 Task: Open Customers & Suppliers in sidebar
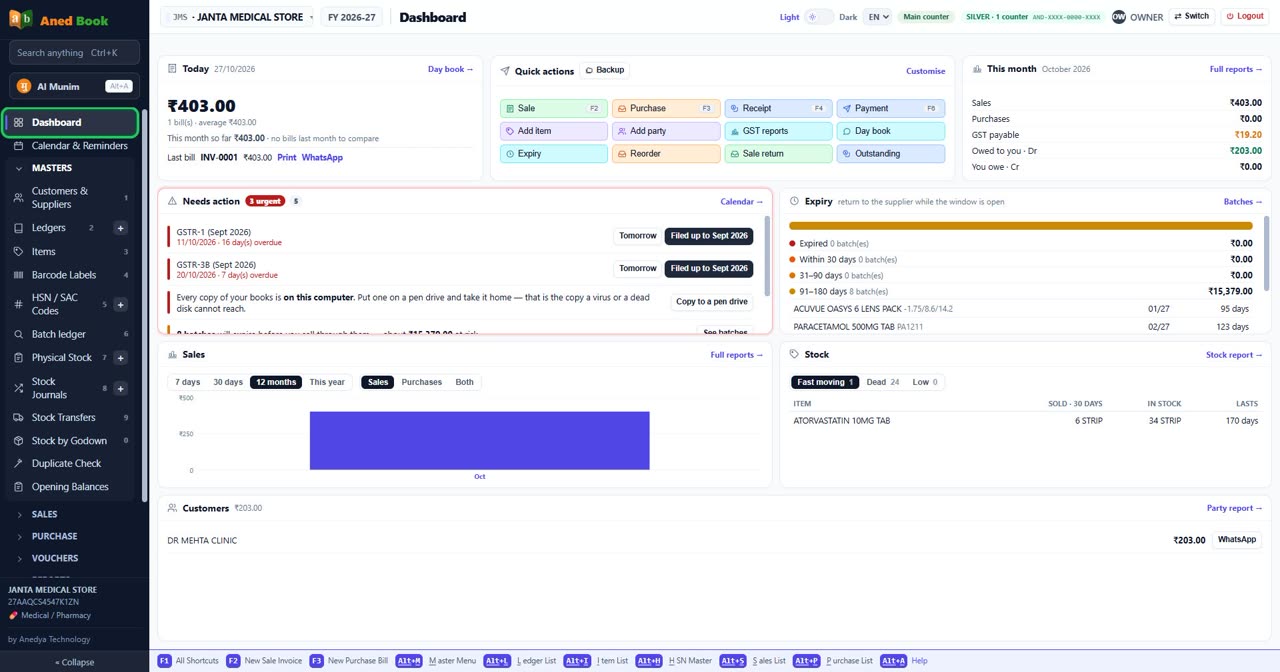coord(70,197)
